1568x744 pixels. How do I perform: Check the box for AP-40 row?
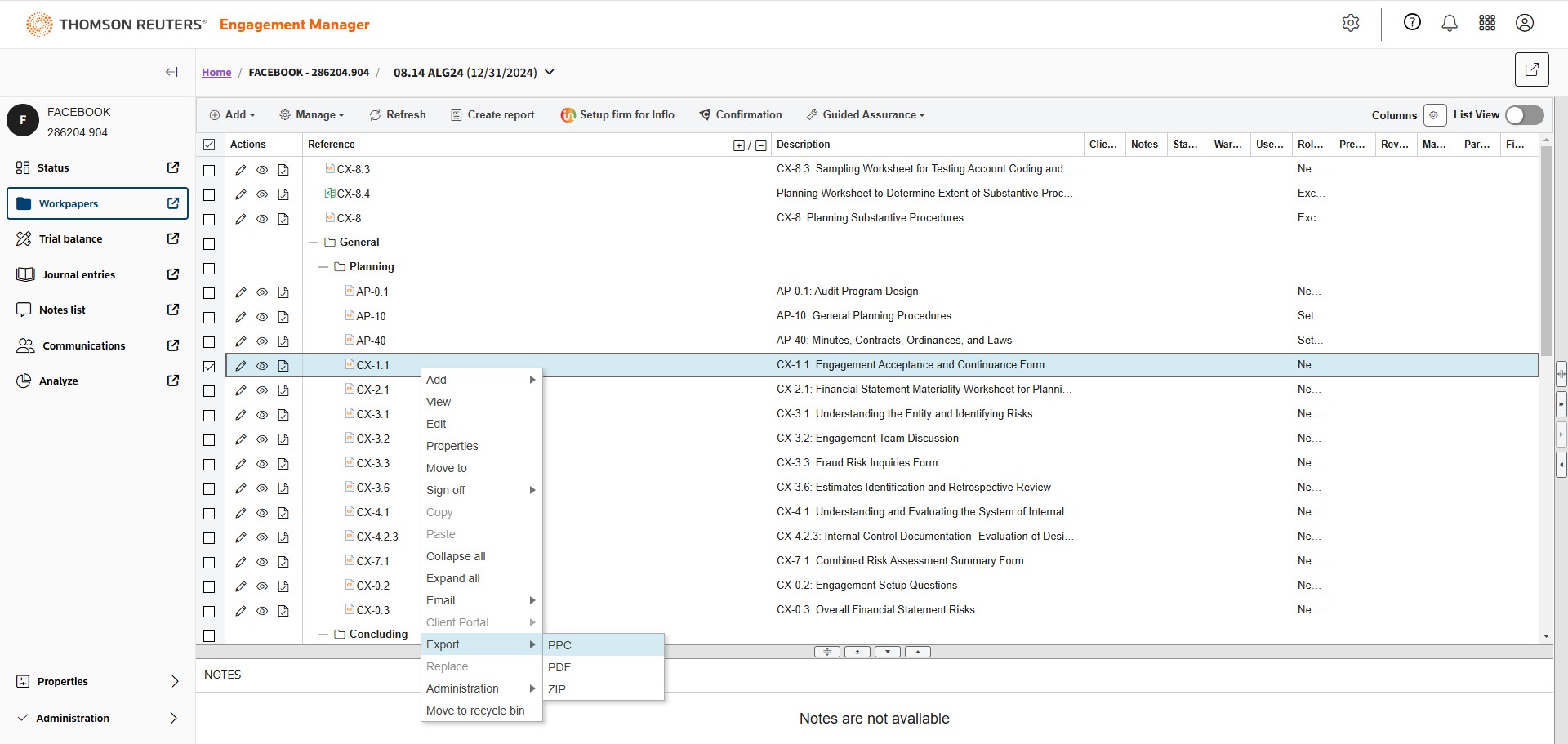point(209,342)
